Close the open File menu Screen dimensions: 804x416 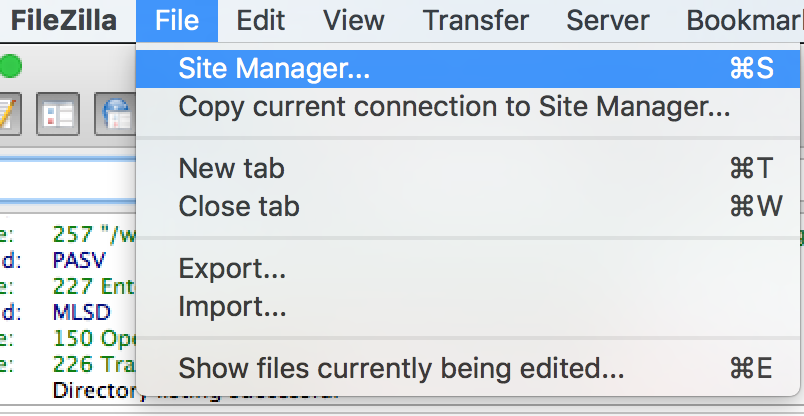click(x=177, y=21)
